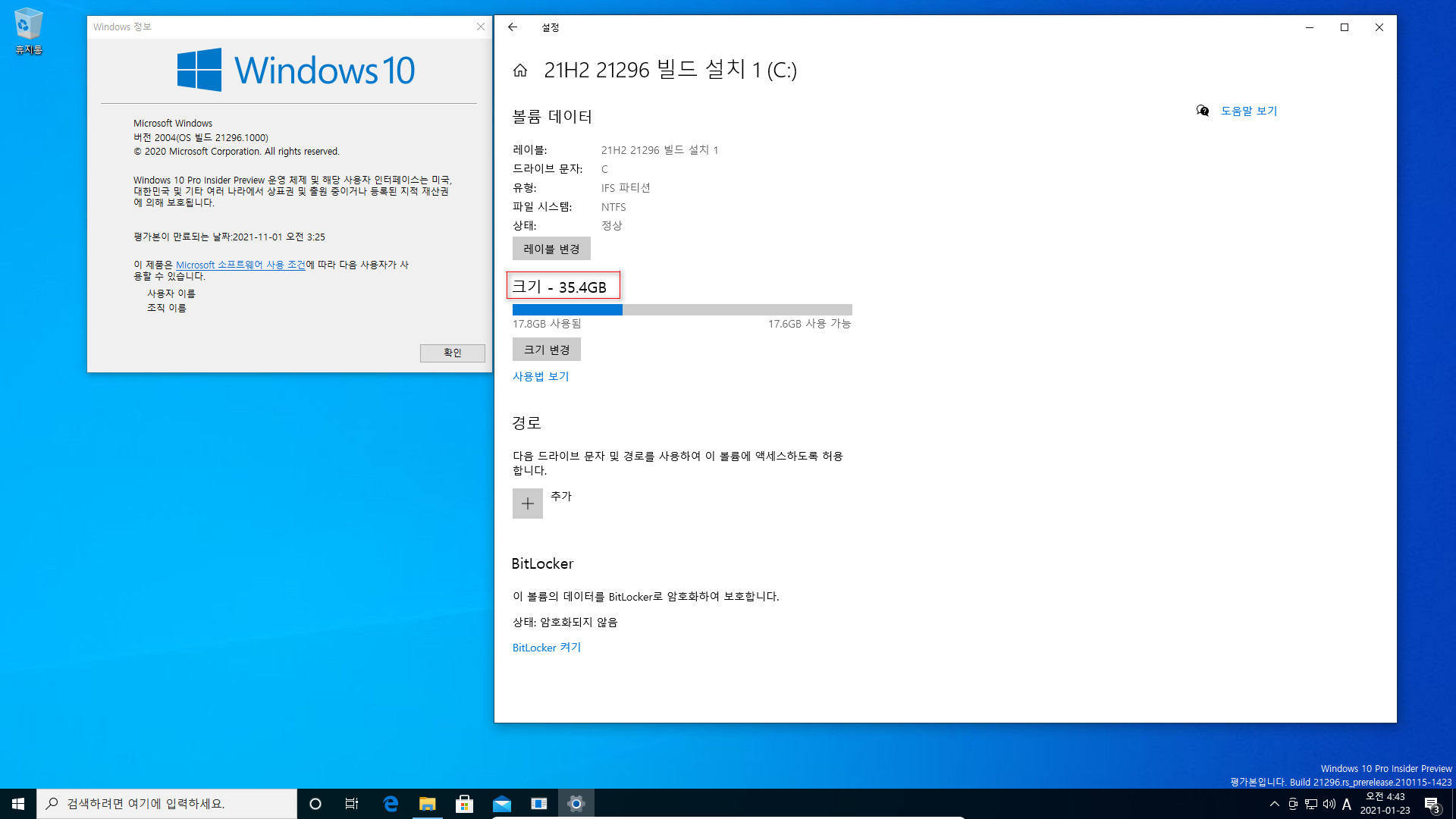Screen dimensions: 1456x819
Task: Click the Cortana circle icon
Action: tap(315, 804)
